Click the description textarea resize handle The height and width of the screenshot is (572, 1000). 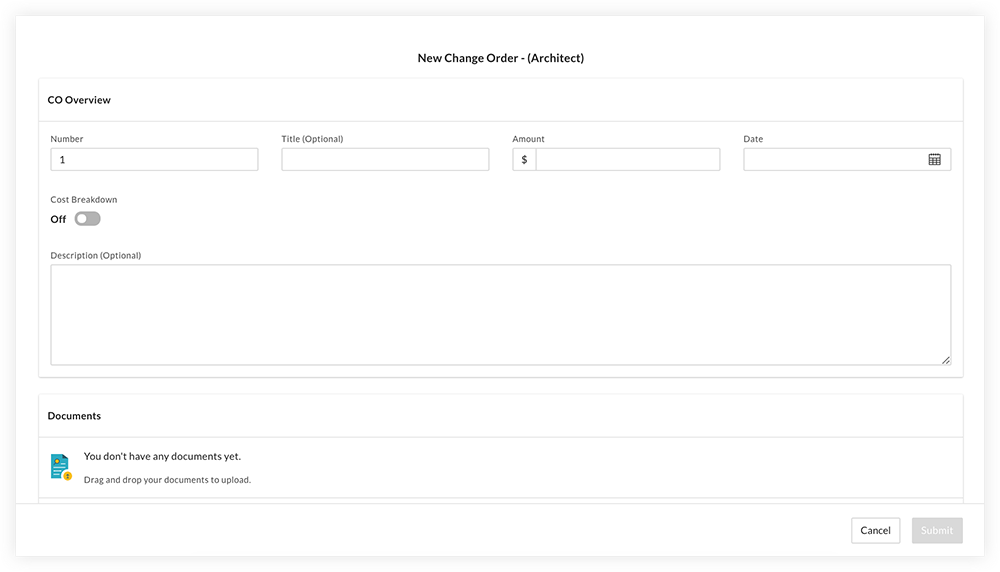[x=946, y=360]
